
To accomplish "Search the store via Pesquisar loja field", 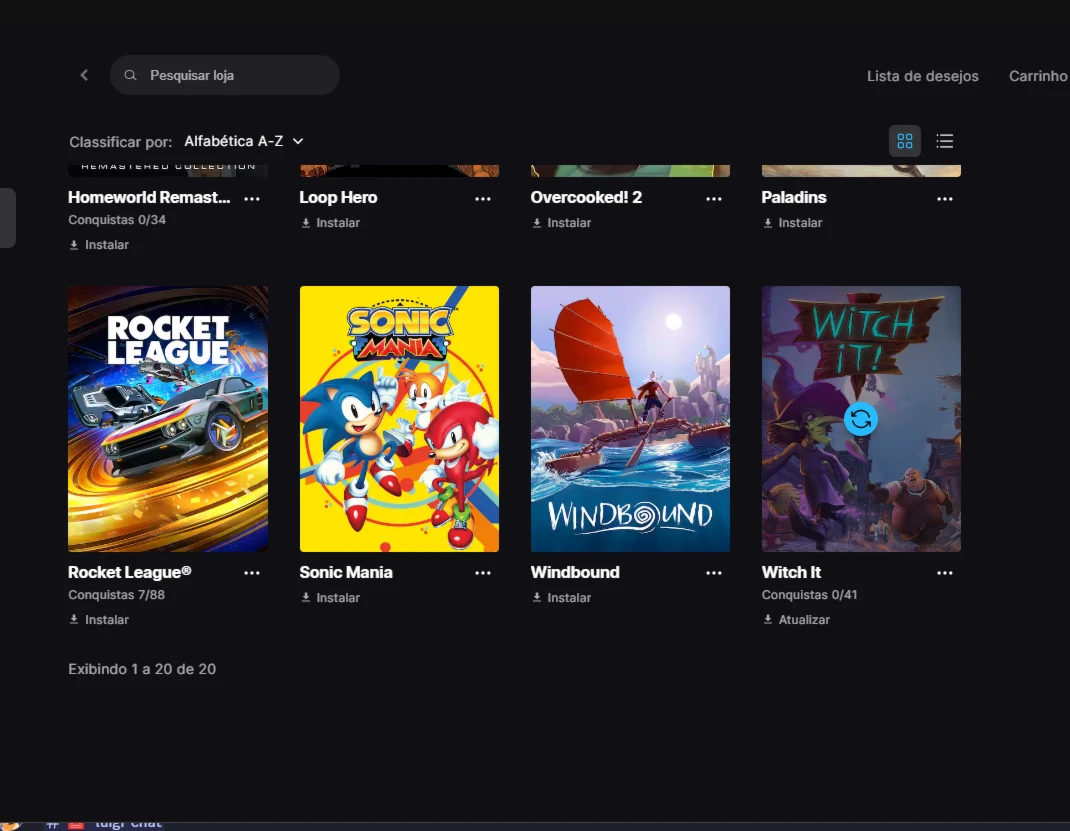I will pyautogui.click(x=225, y=75).
